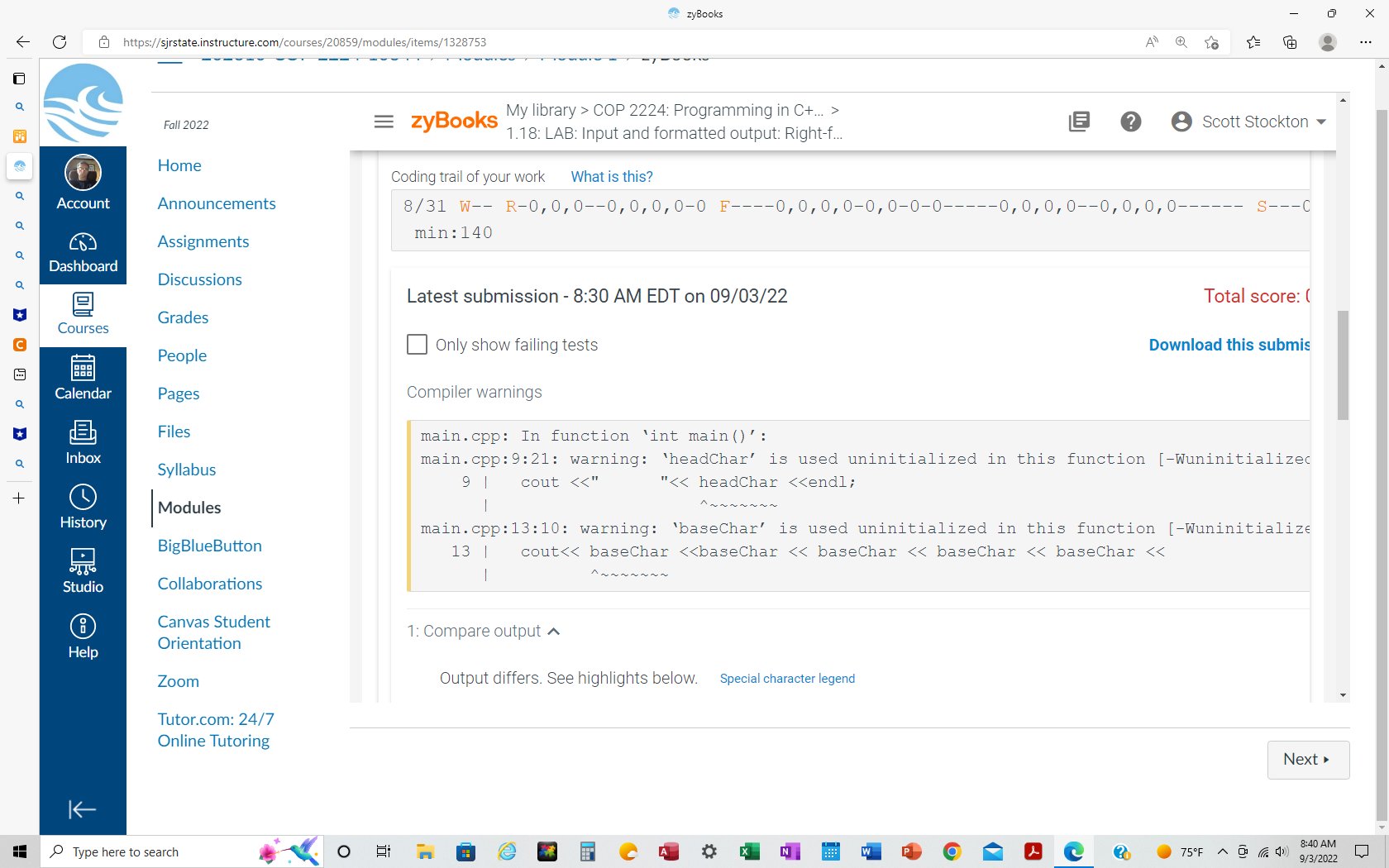Open the zyBooks catalog library icon

click(1079, 122)
